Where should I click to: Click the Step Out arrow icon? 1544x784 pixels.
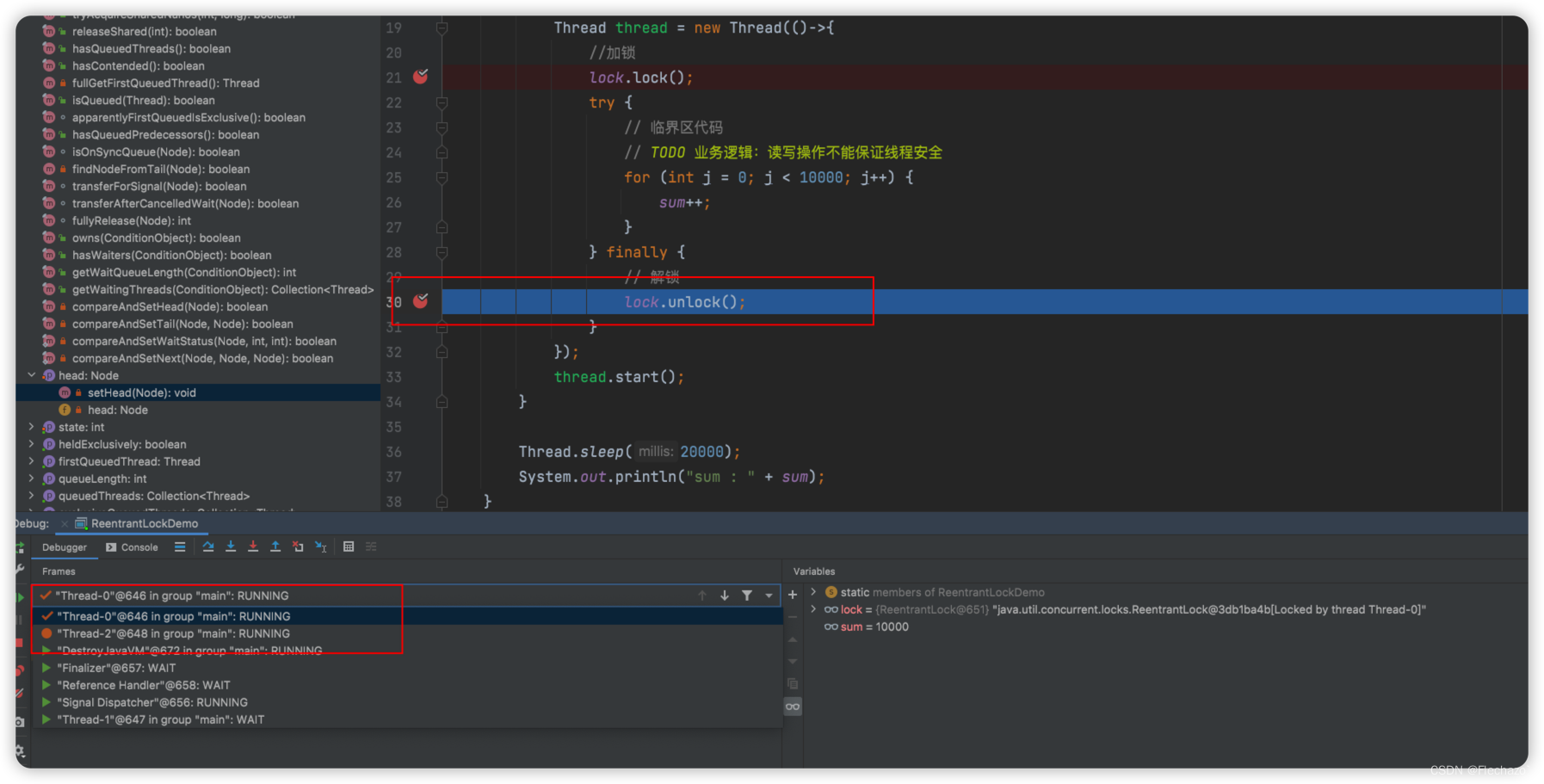pyautogui.click(x=275, y=546)
